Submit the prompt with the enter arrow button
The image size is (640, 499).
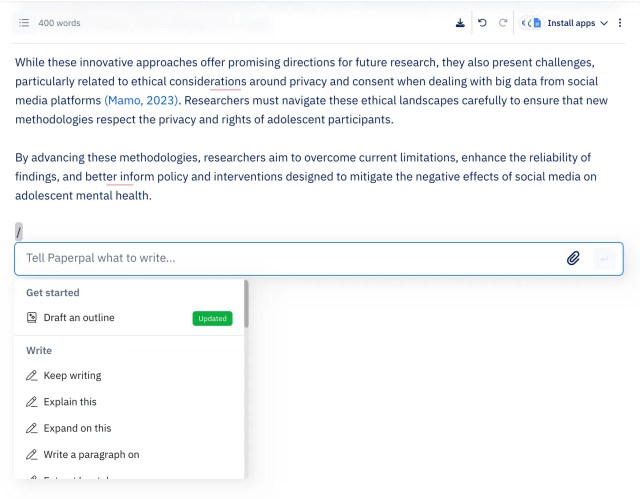tap(604, 259)
